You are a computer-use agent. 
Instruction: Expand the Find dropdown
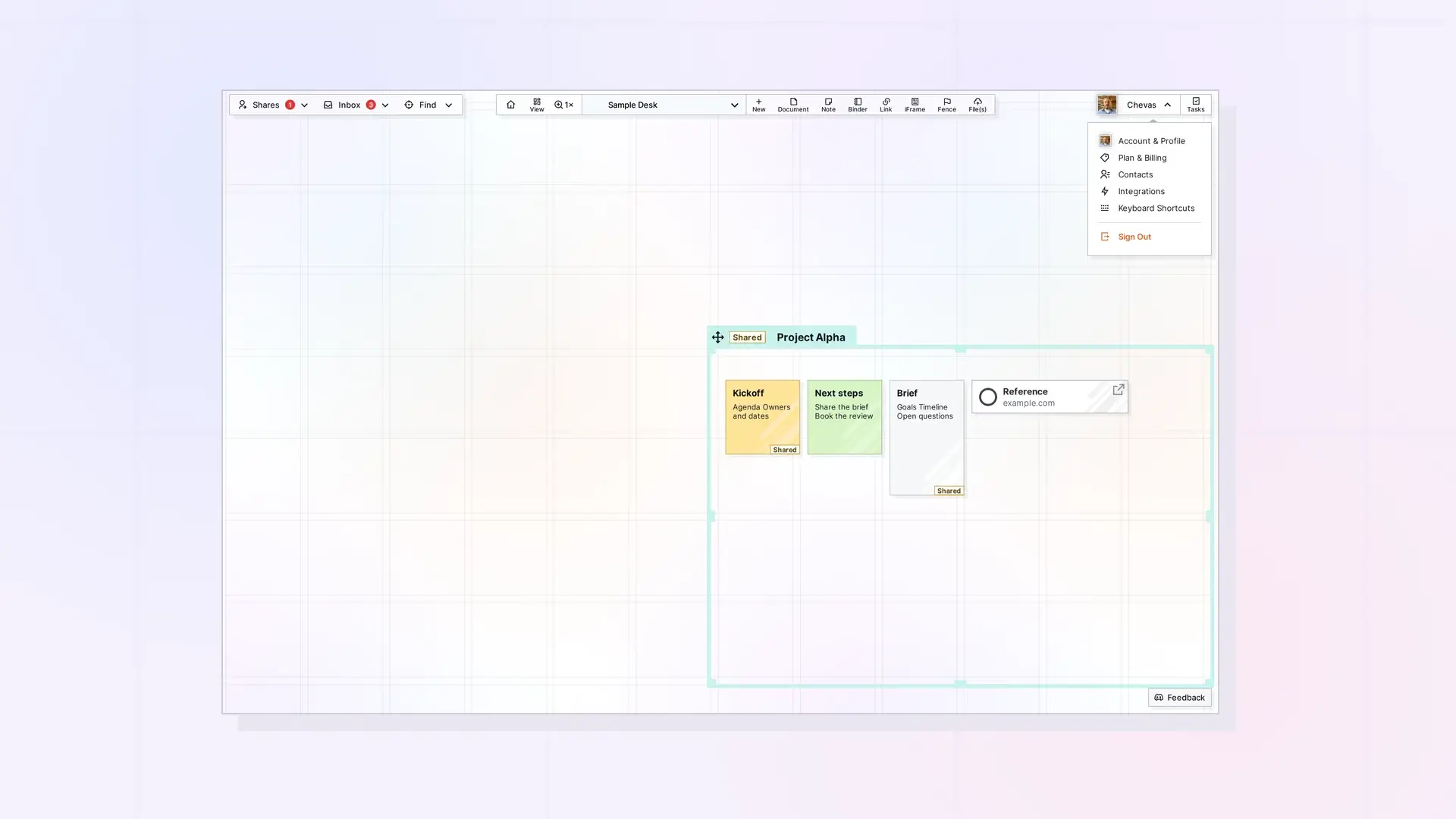click(x=448, y=105)
